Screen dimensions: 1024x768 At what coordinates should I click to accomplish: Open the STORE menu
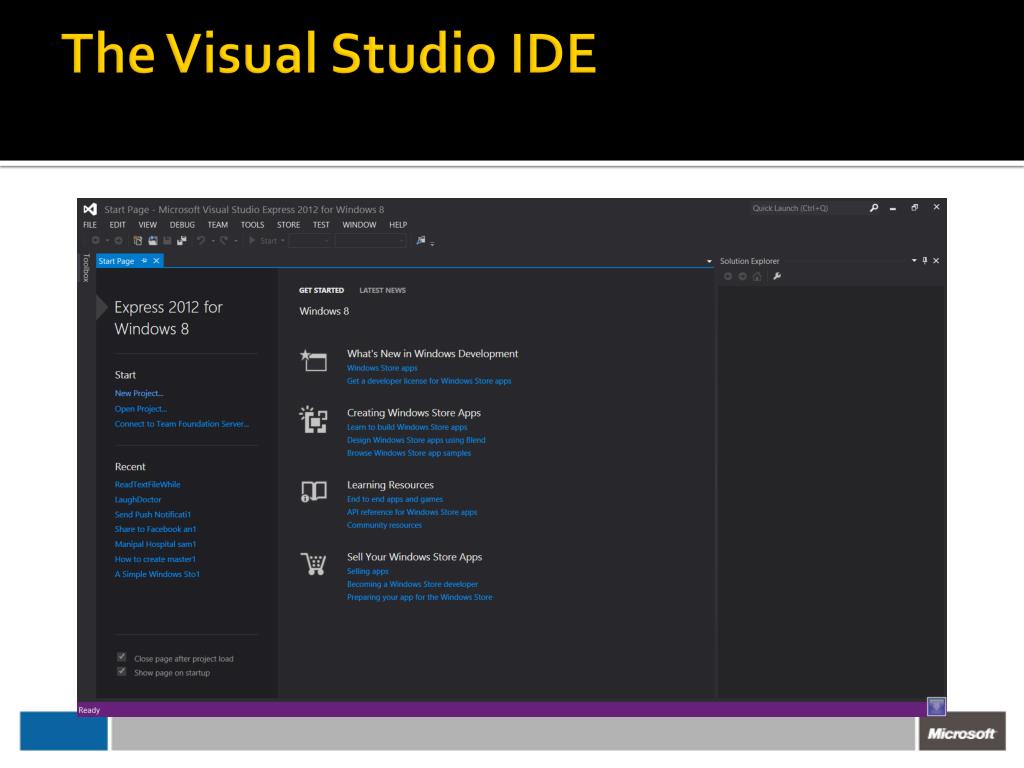289,225
